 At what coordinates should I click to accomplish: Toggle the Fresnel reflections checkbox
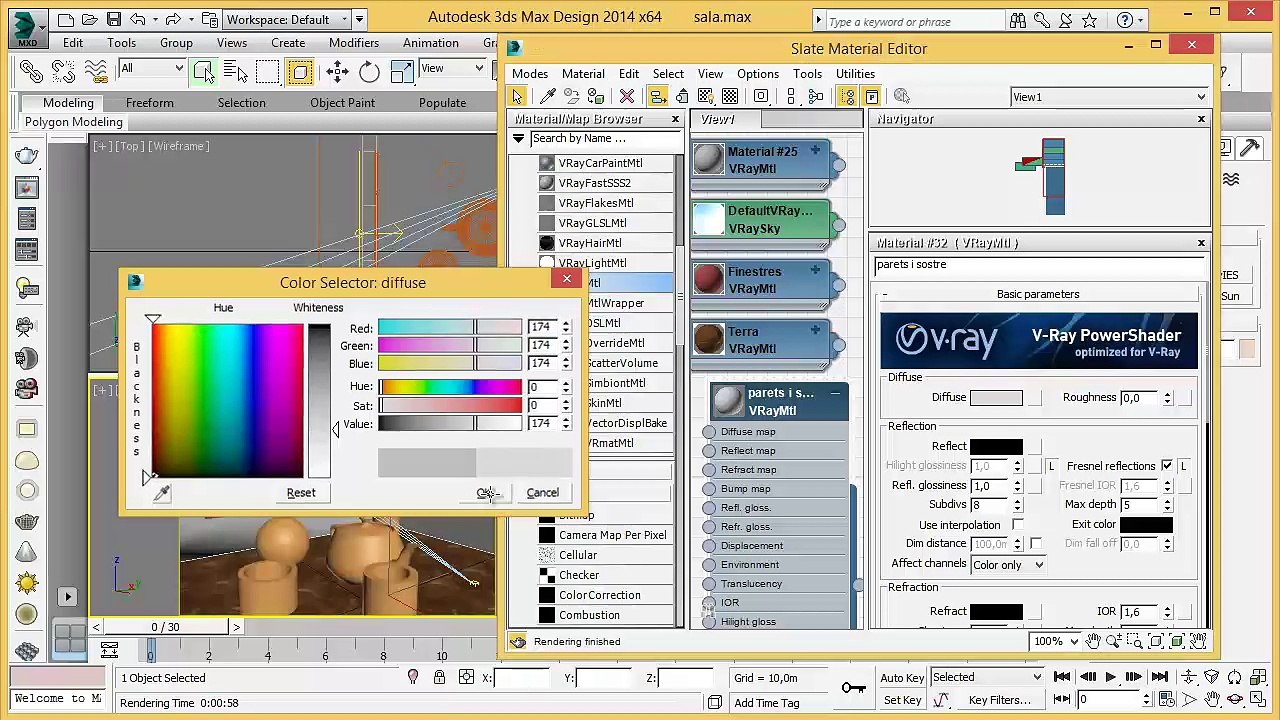1166,466
